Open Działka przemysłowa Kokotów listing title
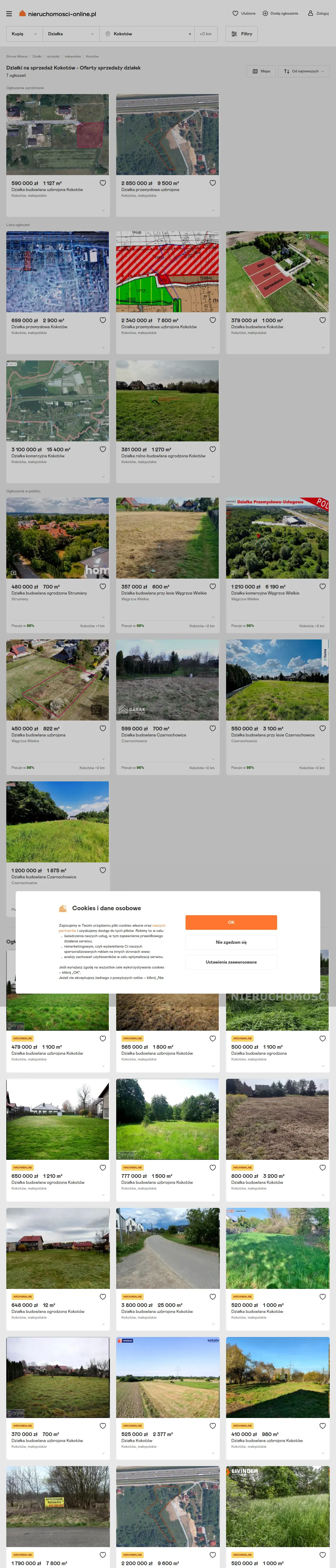336x1568 pixels. pos(40,327)
